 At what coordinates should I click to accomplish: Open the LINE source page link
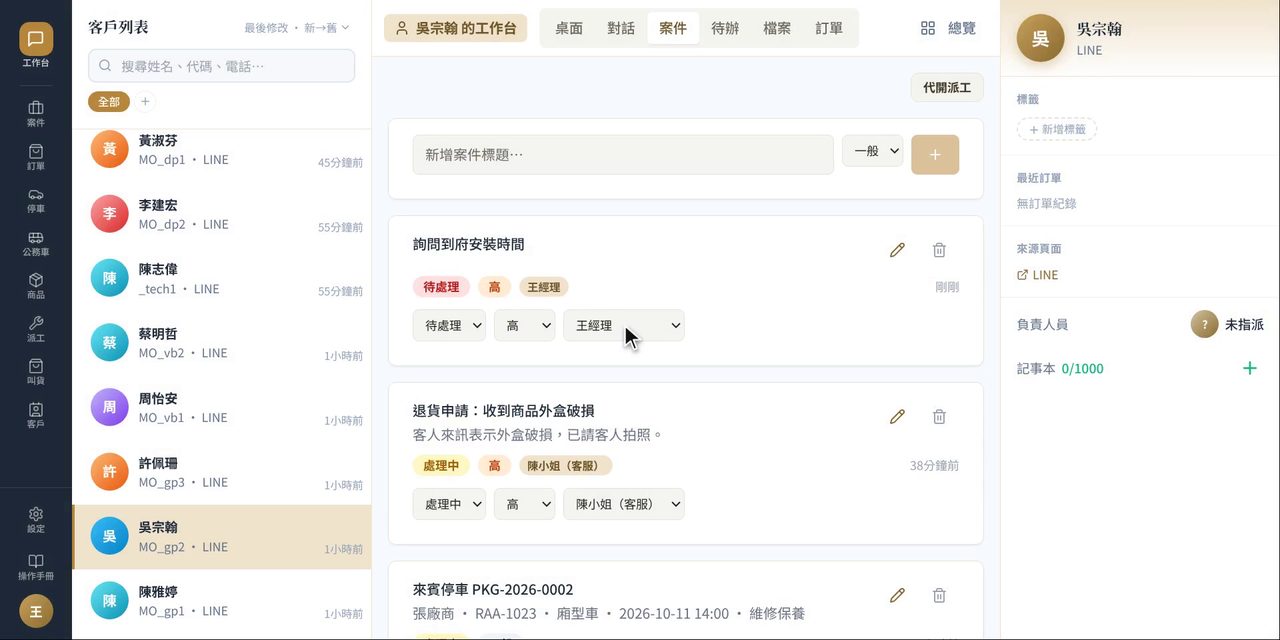pyautogui.click(x=1038, y=275)
